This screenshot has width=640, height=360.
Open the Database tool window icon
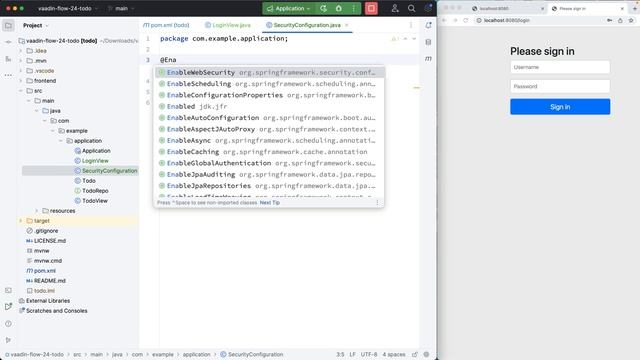(428, 42)
